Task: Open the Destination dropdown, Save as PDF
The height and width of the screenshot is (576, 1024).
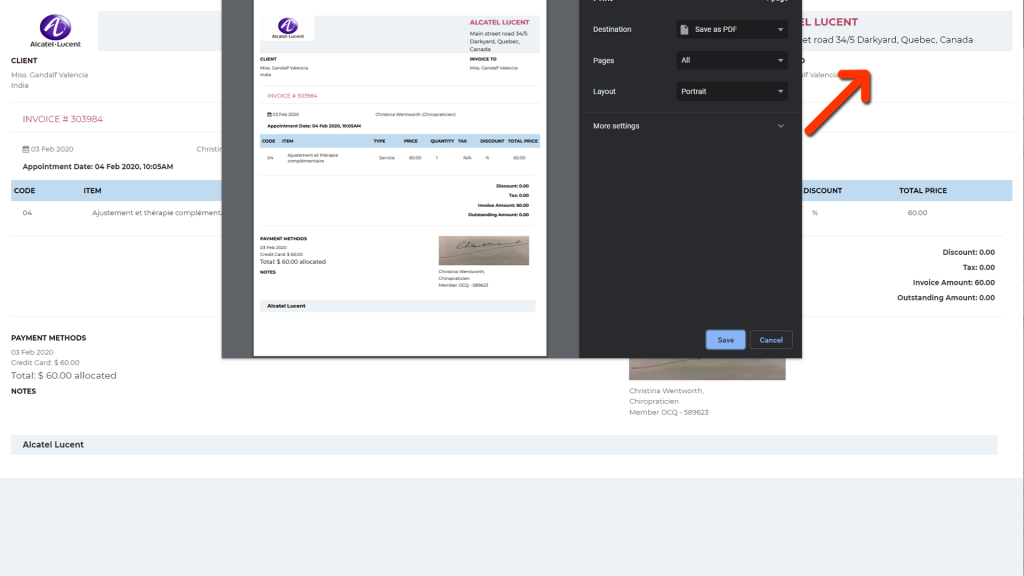Action: (731, 29)
